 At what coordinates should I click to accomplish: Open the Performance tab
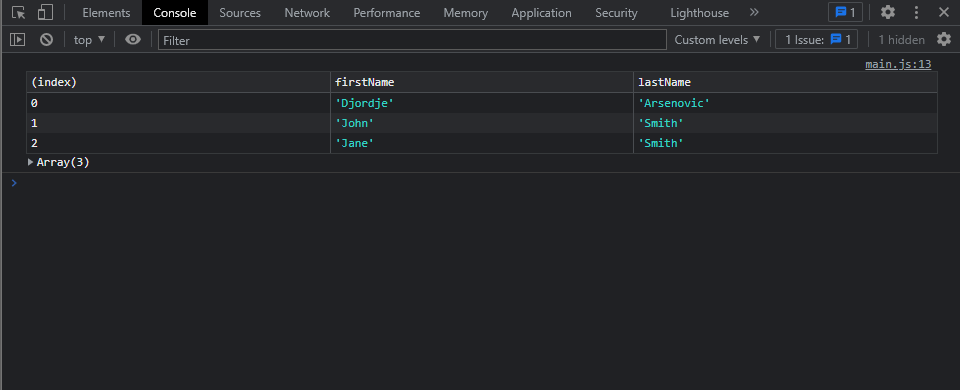click(387, 12)
